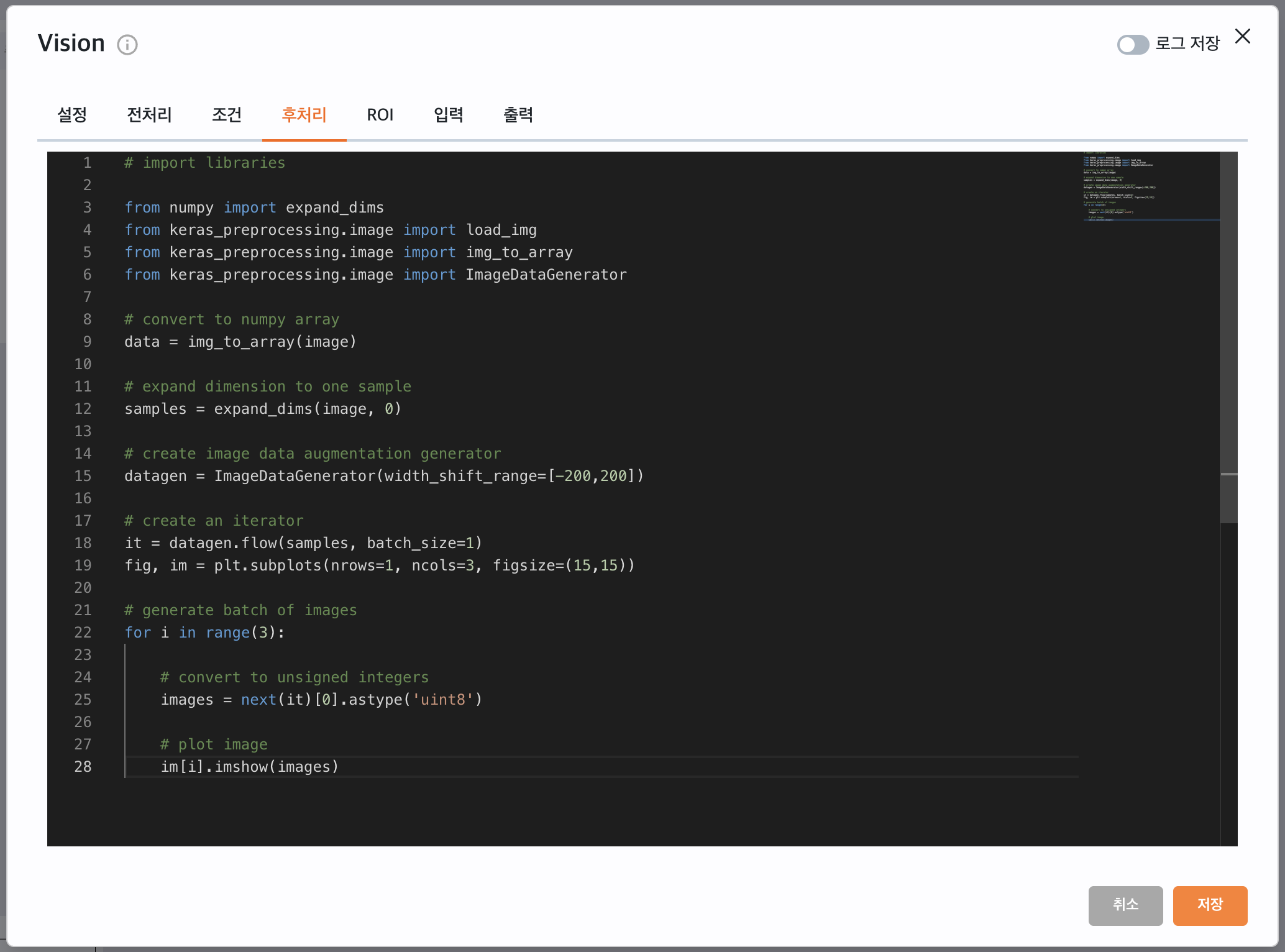Switch to the 전처리 tab
This screenshot has width=1285, height=952.
pos(149,114)
